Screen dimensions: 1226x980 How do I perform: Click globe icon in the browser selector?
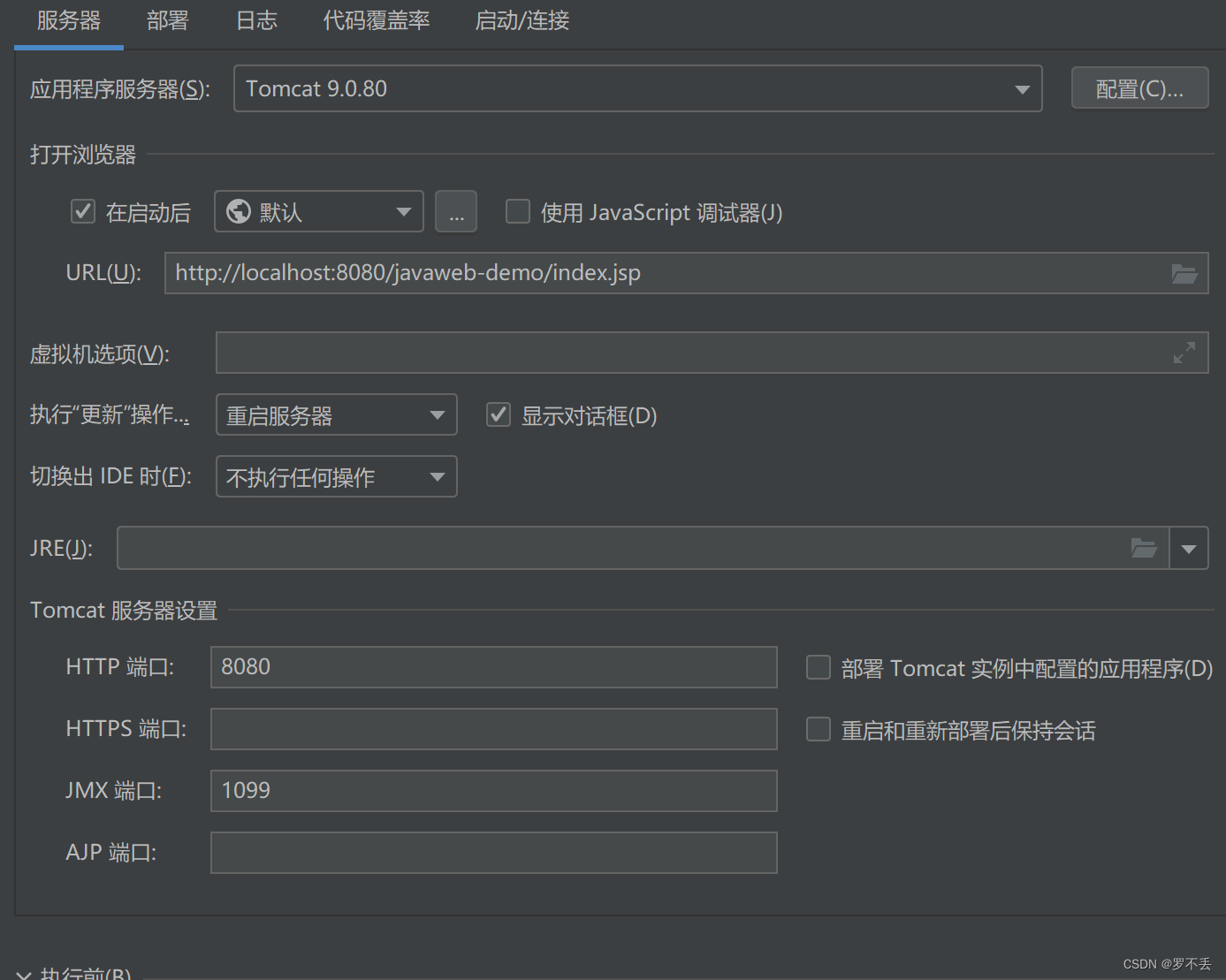239,211
